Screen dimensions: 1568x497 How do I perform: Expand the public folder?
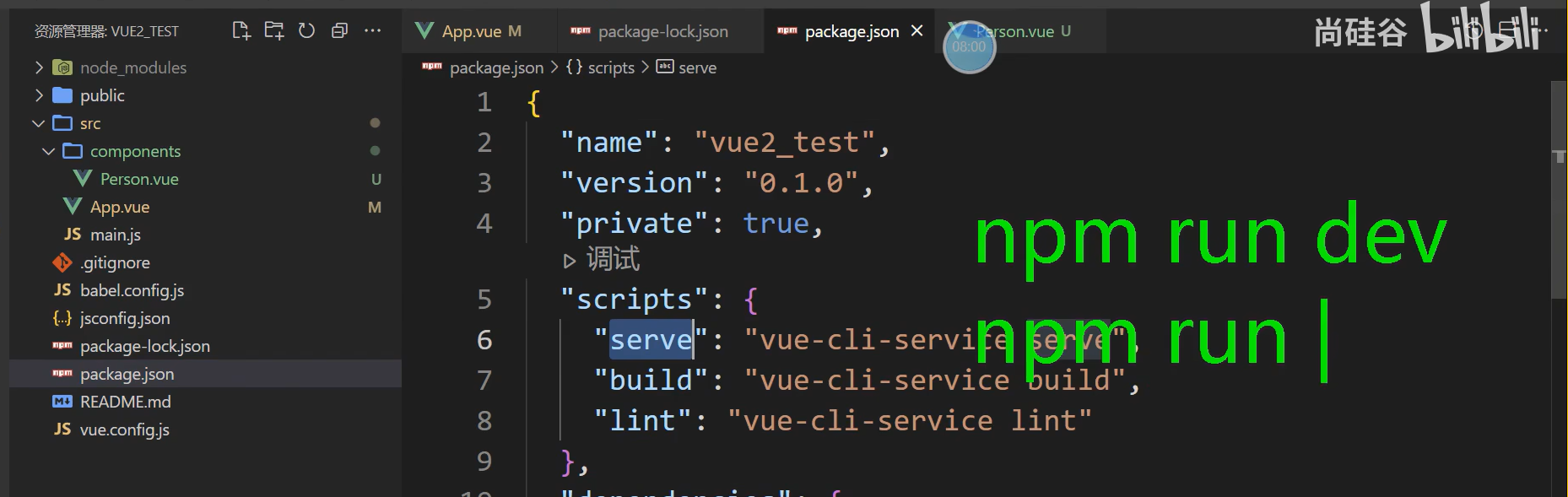[x=39, y=95]
